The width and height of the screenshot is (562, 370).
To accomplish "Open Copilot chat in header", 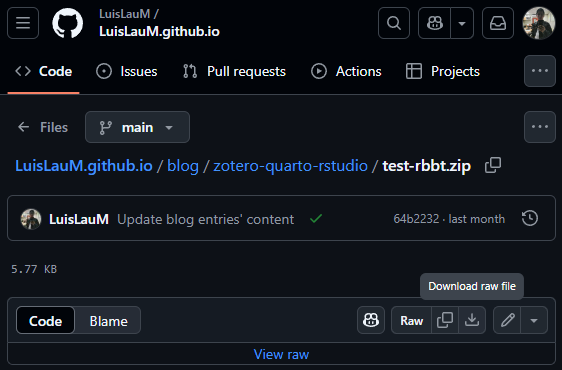I will click(434, 23).
